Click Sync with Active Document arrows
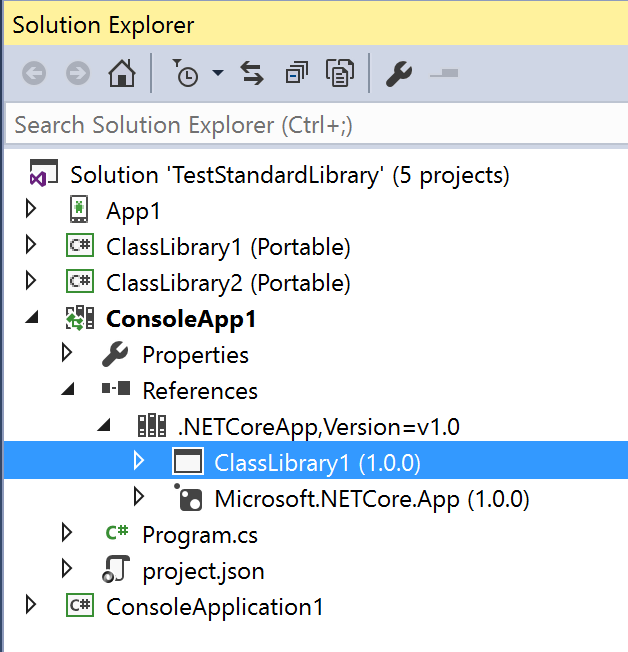628x652 pixels. (252, 73)
